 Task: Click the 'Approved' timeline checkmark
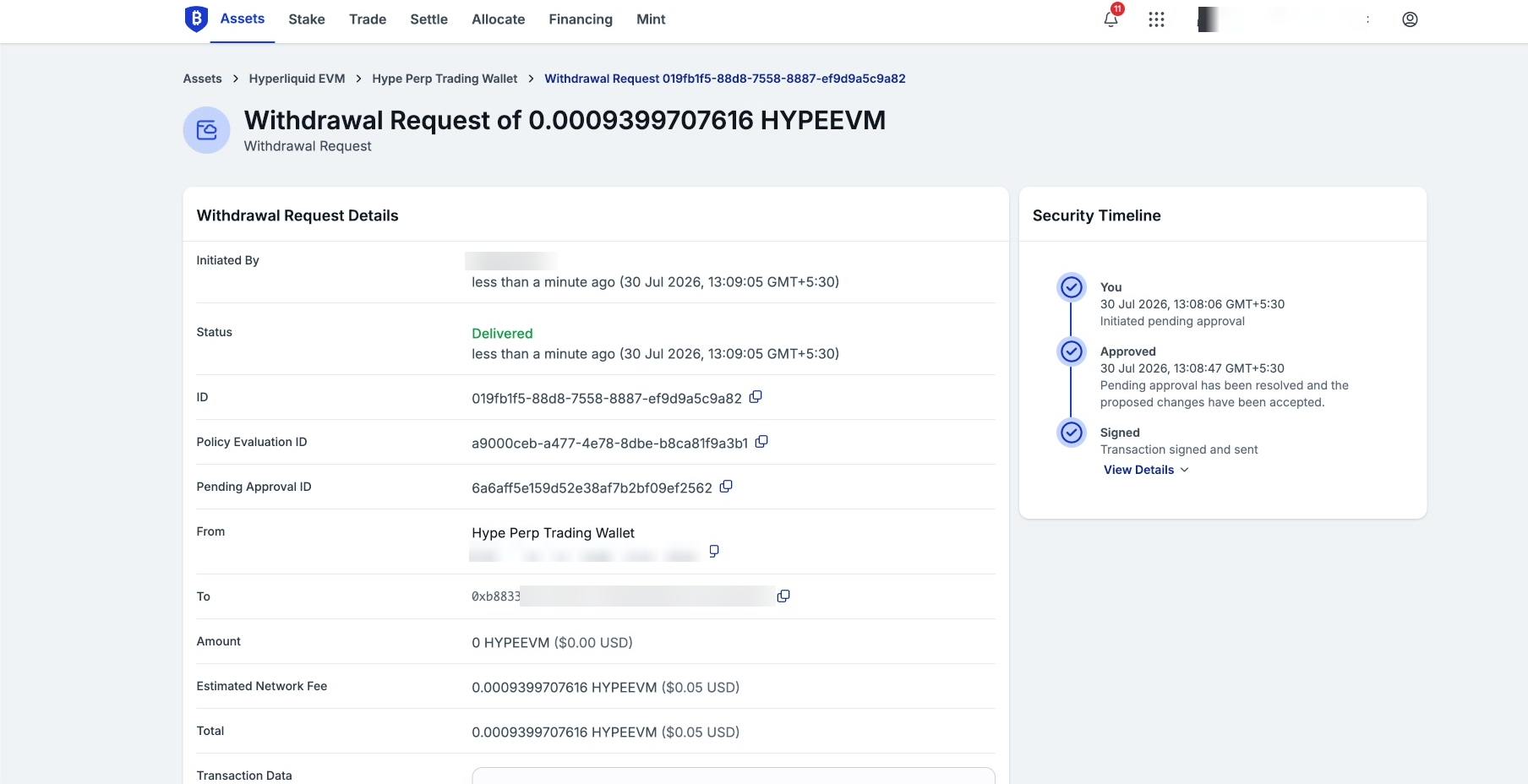[x=1072, y=351]
